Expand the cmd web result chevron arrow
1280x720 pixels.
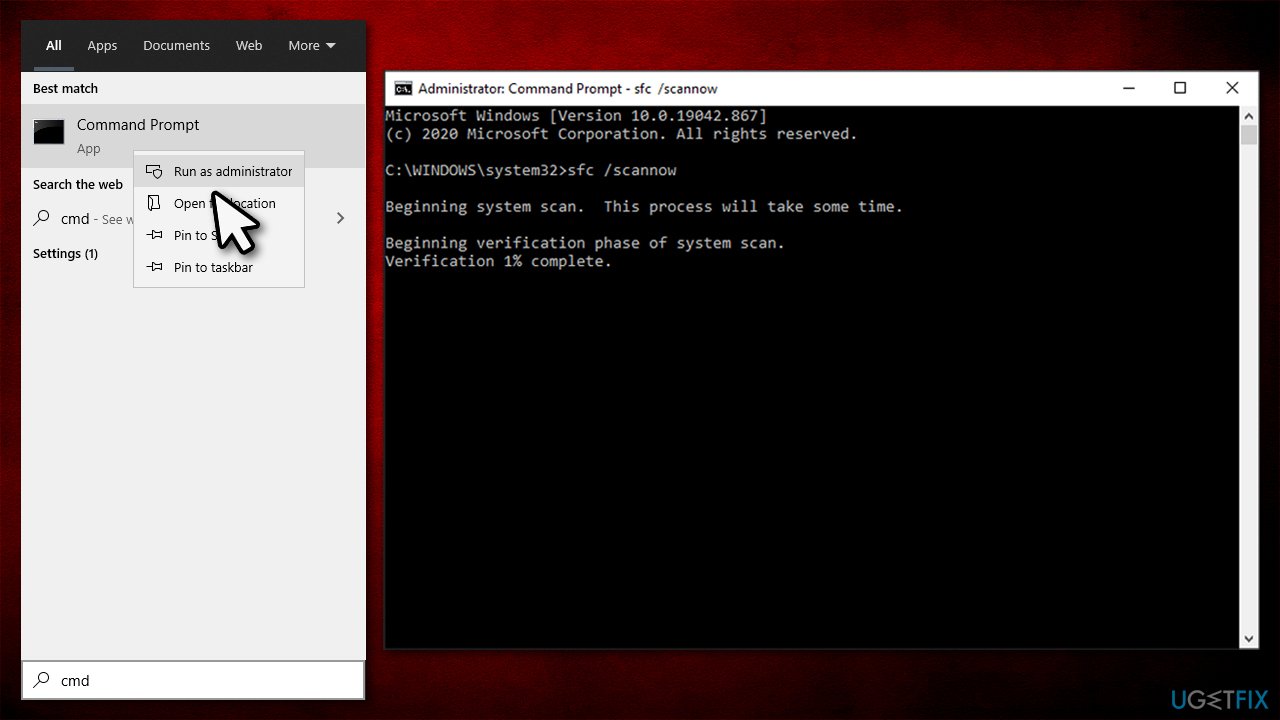[x=340, y=218]
